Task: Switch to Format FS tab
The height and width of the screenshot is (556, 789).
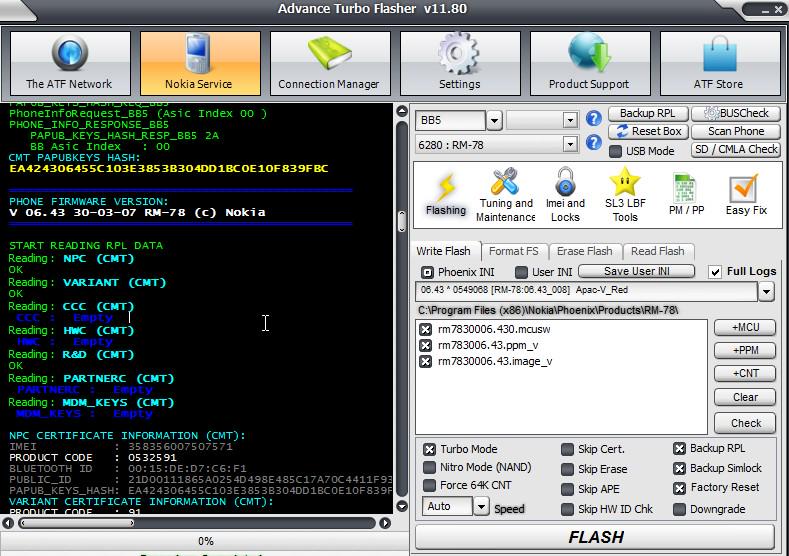Action: [x=514, y=251]
